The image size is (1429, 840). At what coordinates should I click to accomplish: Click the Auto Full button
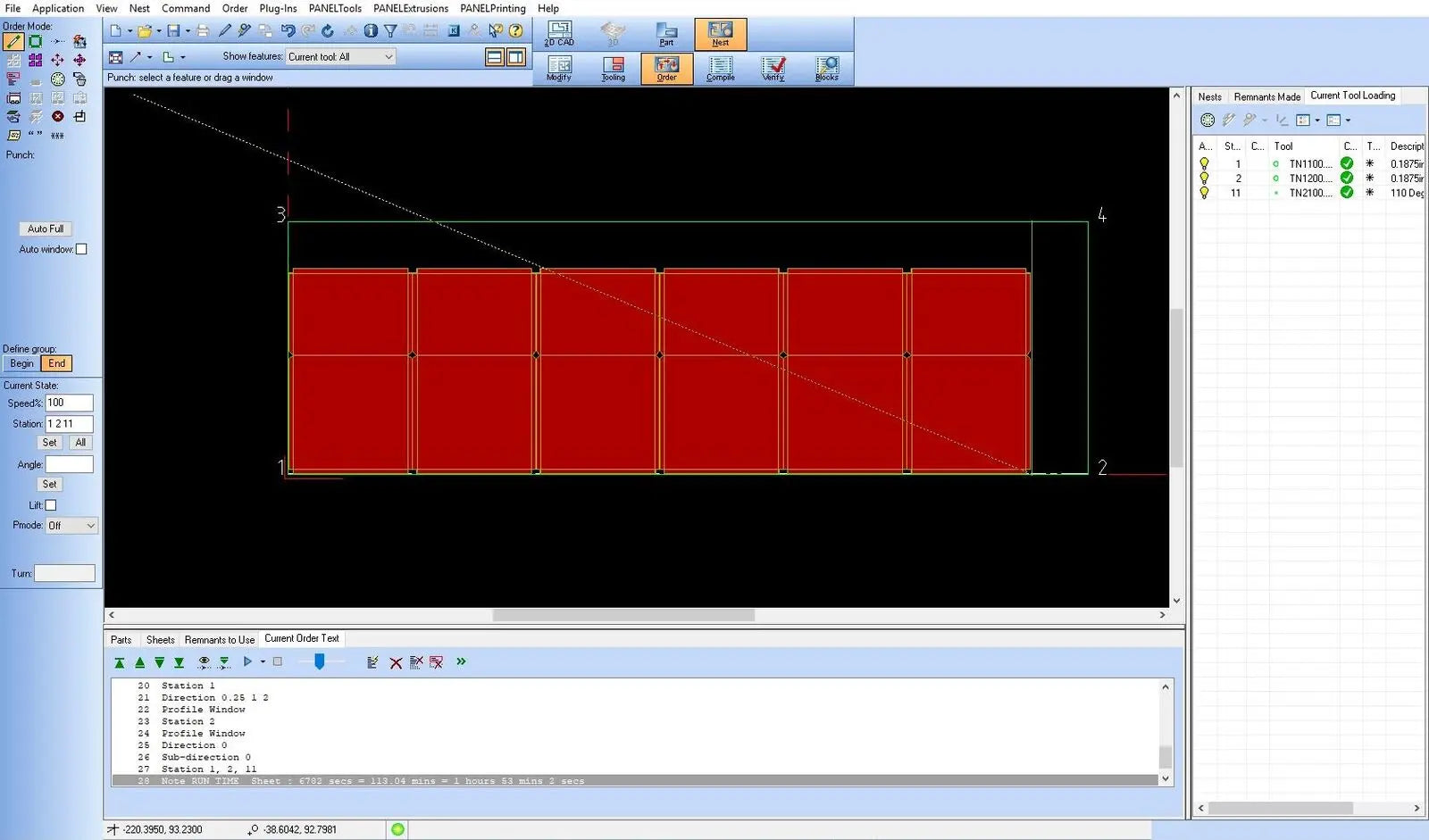(46, 229)
